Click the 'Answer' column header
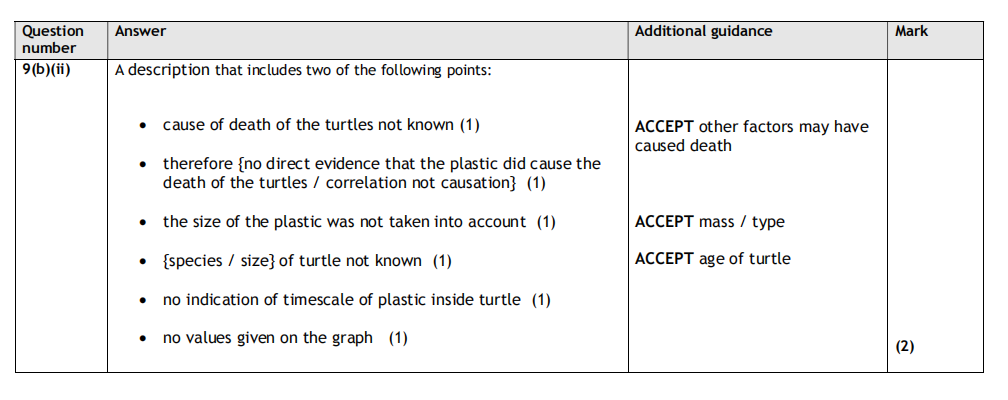 pos(140,31)
